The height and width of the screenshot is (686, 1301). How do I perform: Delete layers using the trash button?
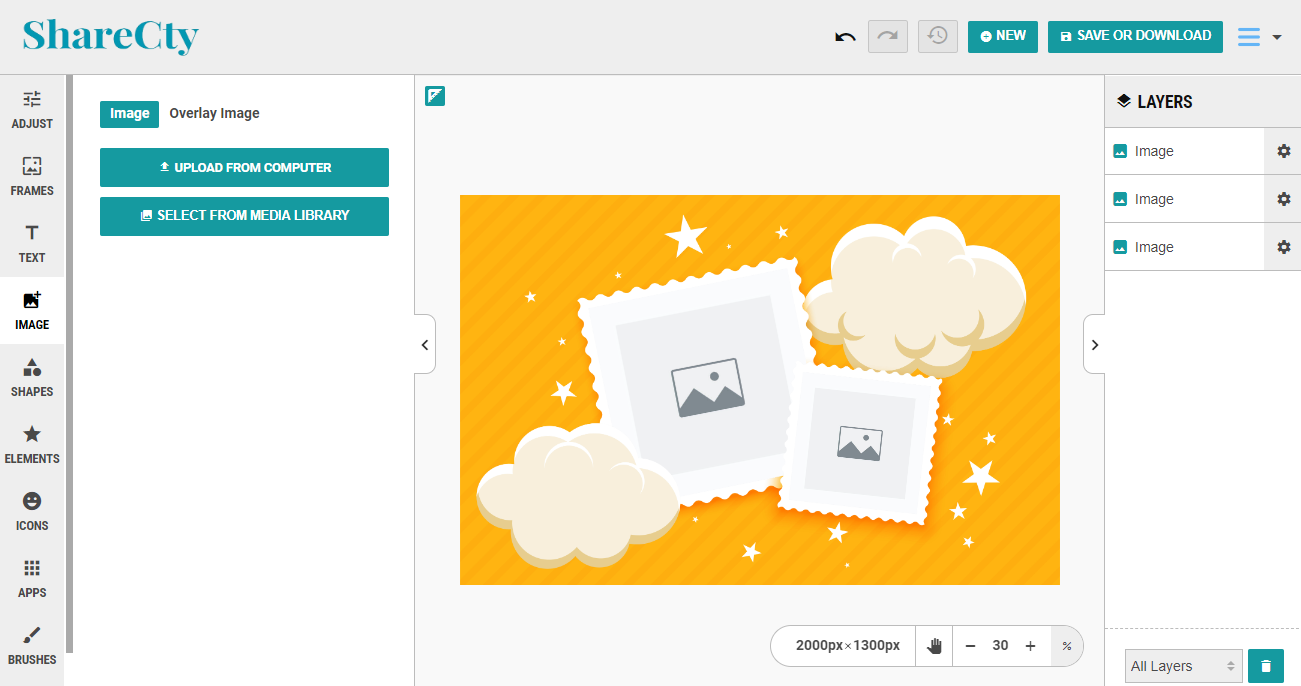[x=1265, y=665]
